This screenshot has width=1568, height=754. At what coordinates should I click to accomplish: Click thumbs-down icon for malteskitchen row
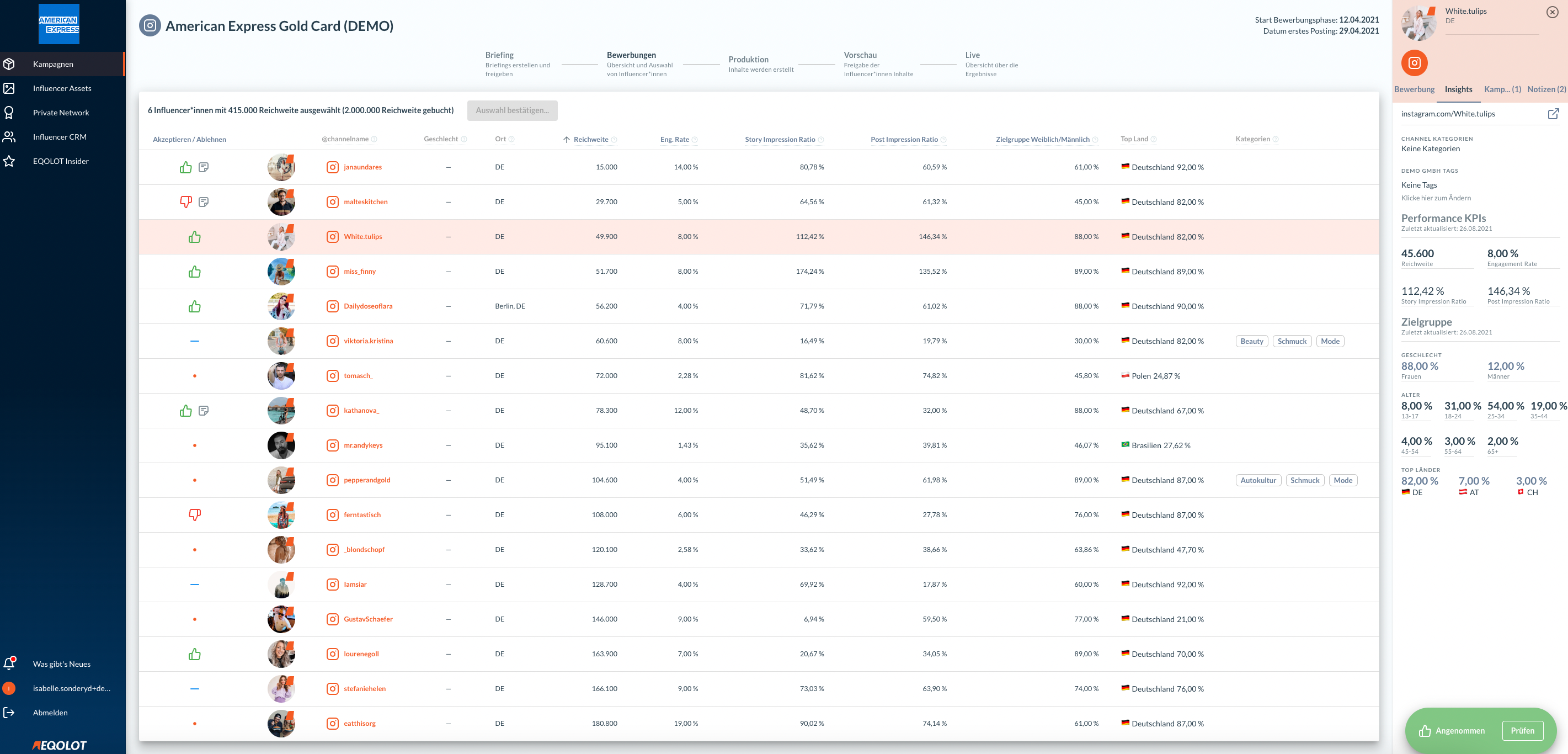(x=185, y=201)
